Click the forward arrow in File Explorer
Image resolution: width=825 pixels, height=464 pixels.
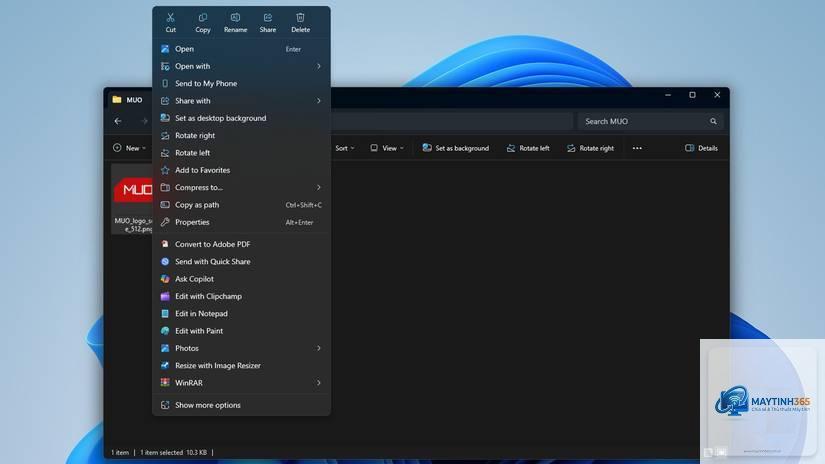[144, 121]
